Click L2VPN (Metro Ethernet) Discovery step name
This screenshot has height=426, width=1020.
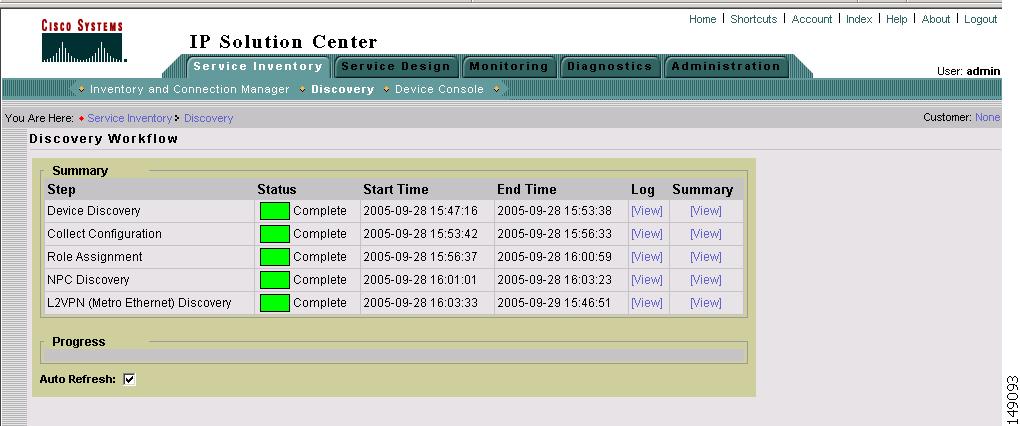click(139, 303)
